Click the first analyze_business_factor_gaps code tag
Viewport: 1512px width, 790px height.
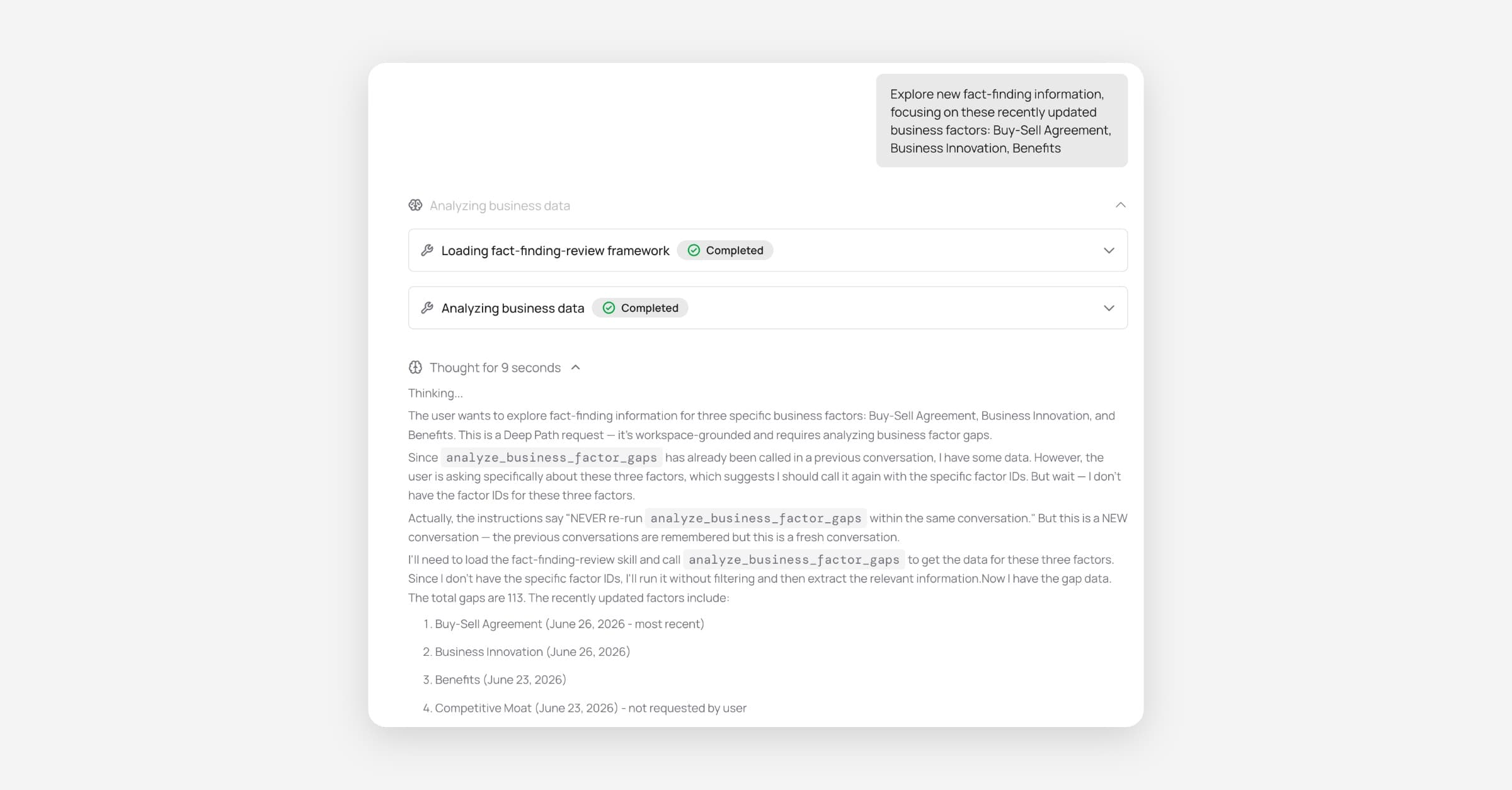point(551,457)
